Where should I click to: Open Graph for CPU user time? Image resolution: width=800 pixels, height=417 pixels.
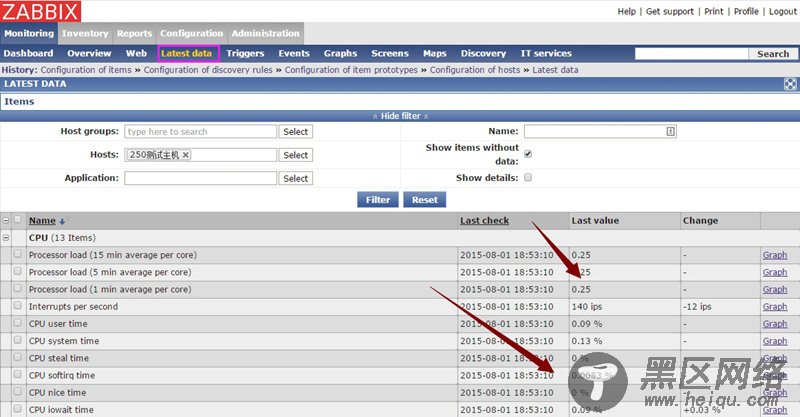(775, 324)
